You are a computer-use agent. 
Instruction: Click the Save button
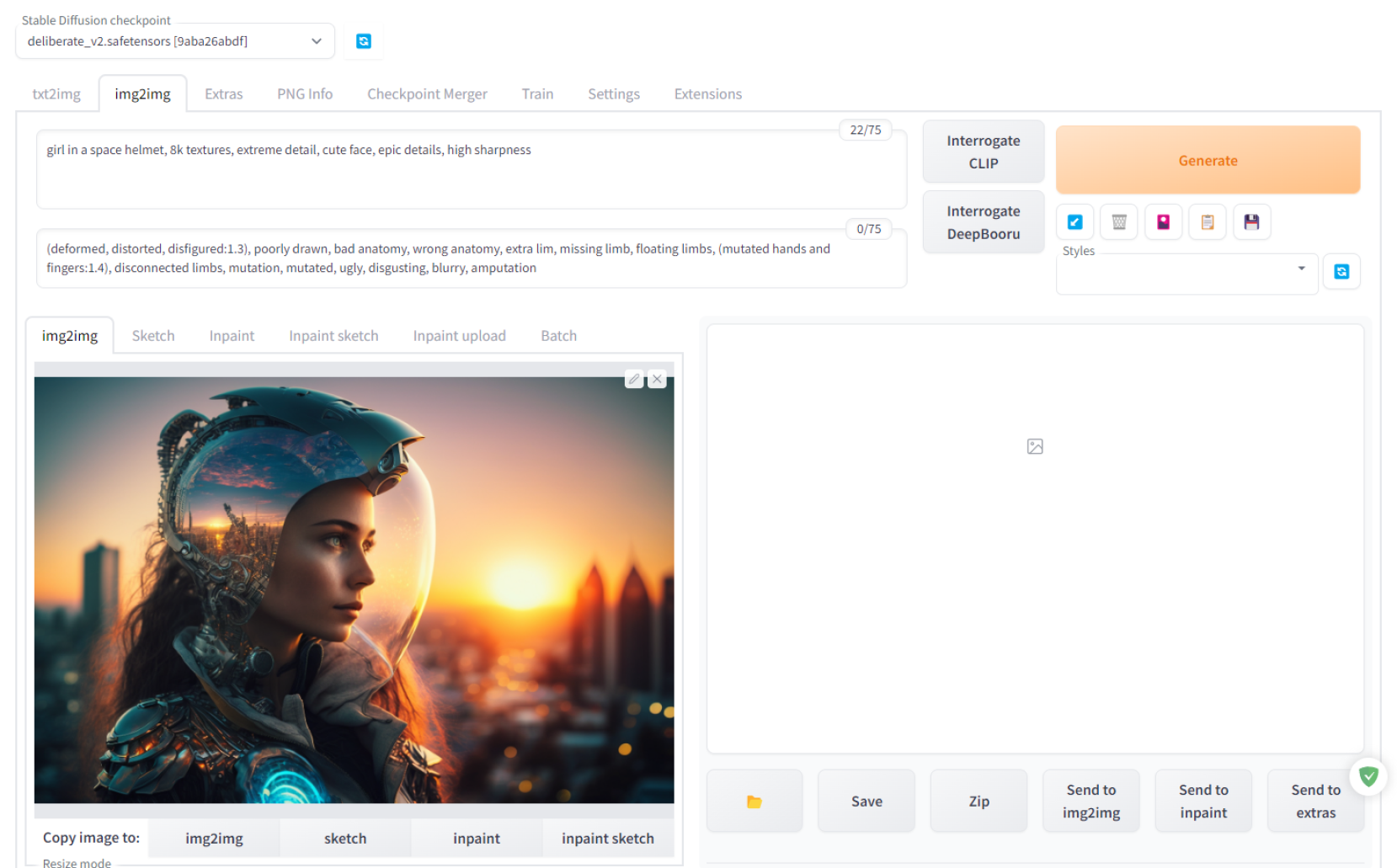pyautogui.click(x=866, y=801)
